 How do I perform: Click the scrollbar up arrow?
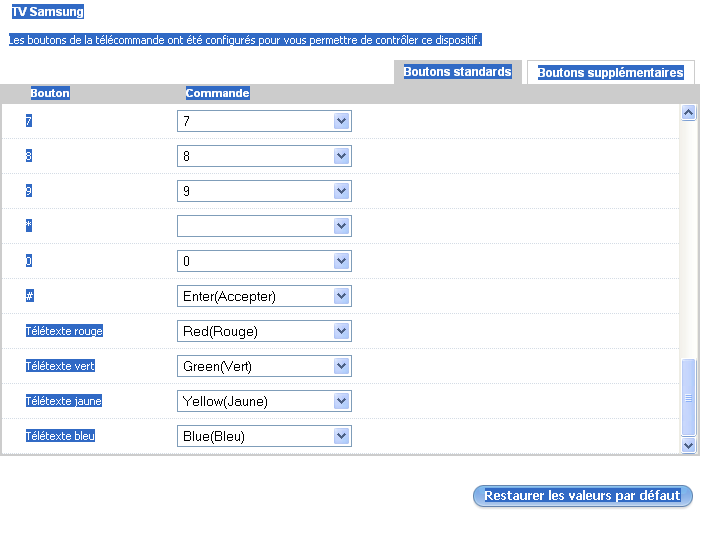(688, 113)
